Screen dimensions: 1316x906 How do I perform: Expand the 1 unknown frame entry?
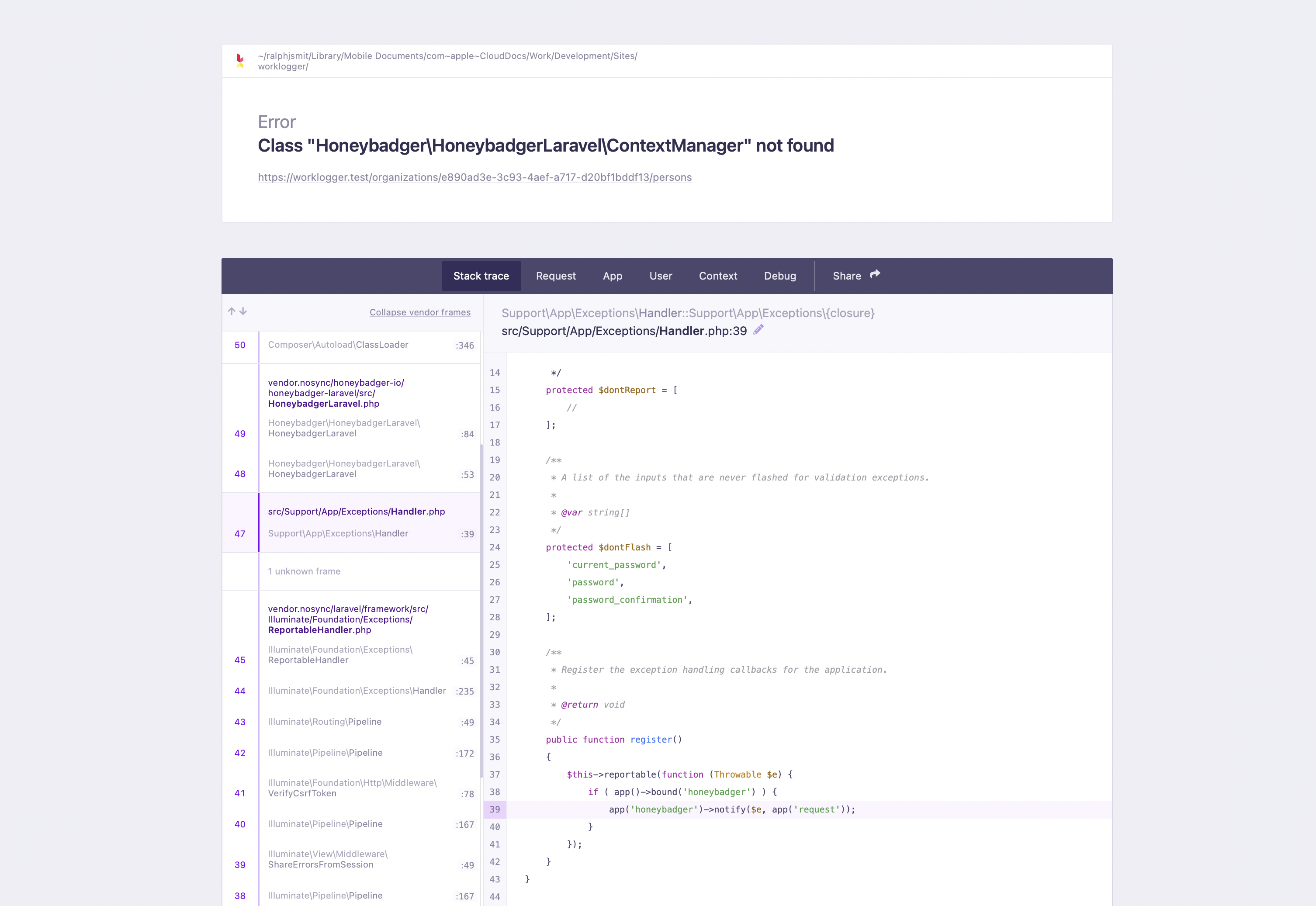(304, 571)
